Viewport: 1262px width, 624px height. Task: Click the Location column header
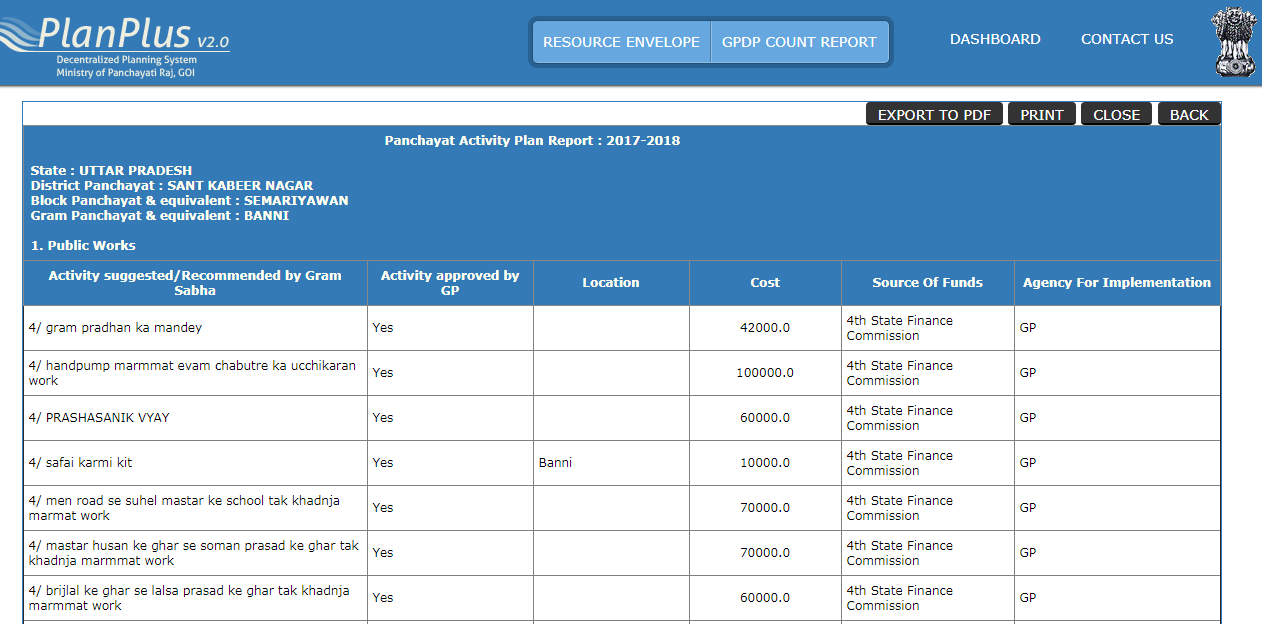click(611, 283)
